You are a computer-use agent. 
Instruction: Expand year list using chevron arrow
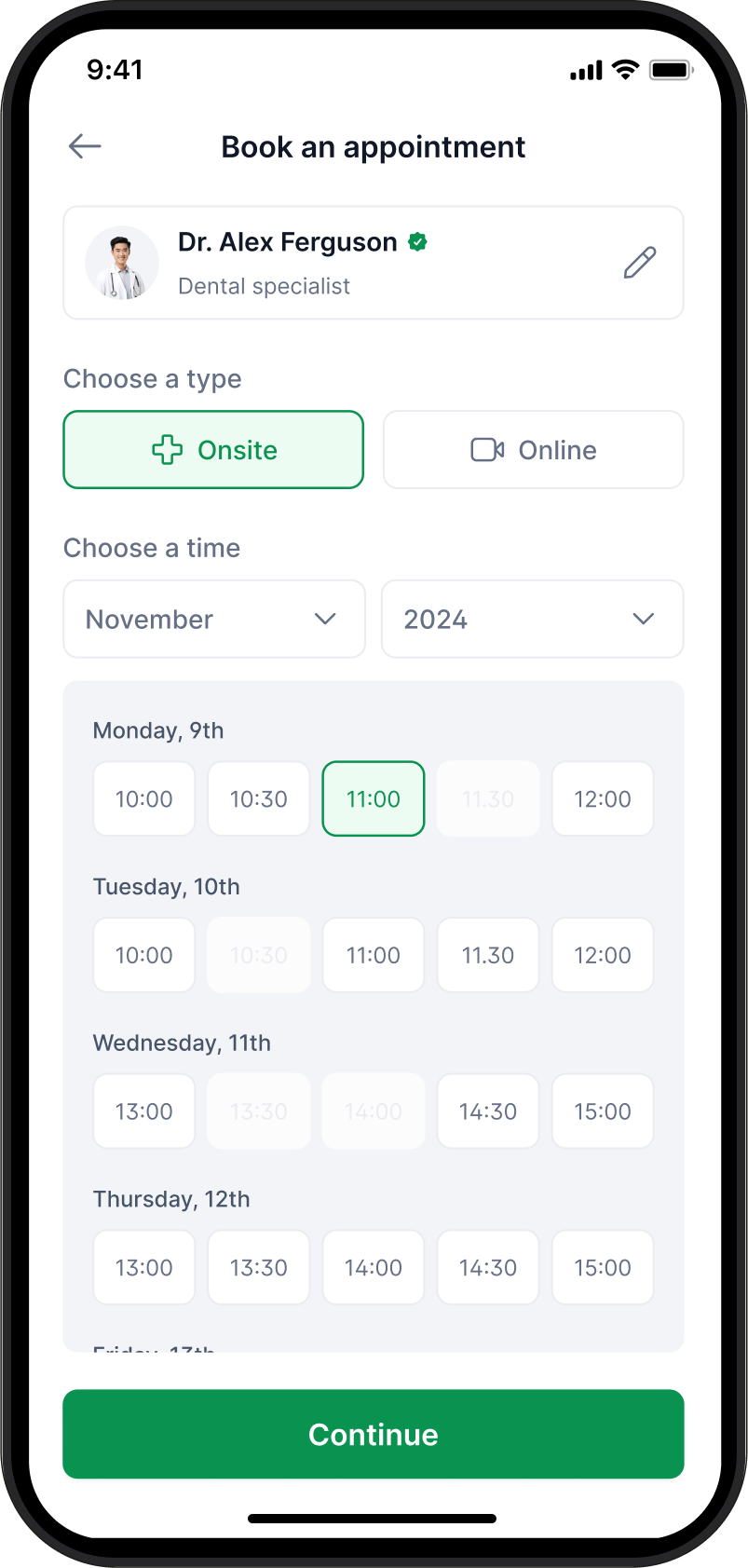tap(643, 620)
